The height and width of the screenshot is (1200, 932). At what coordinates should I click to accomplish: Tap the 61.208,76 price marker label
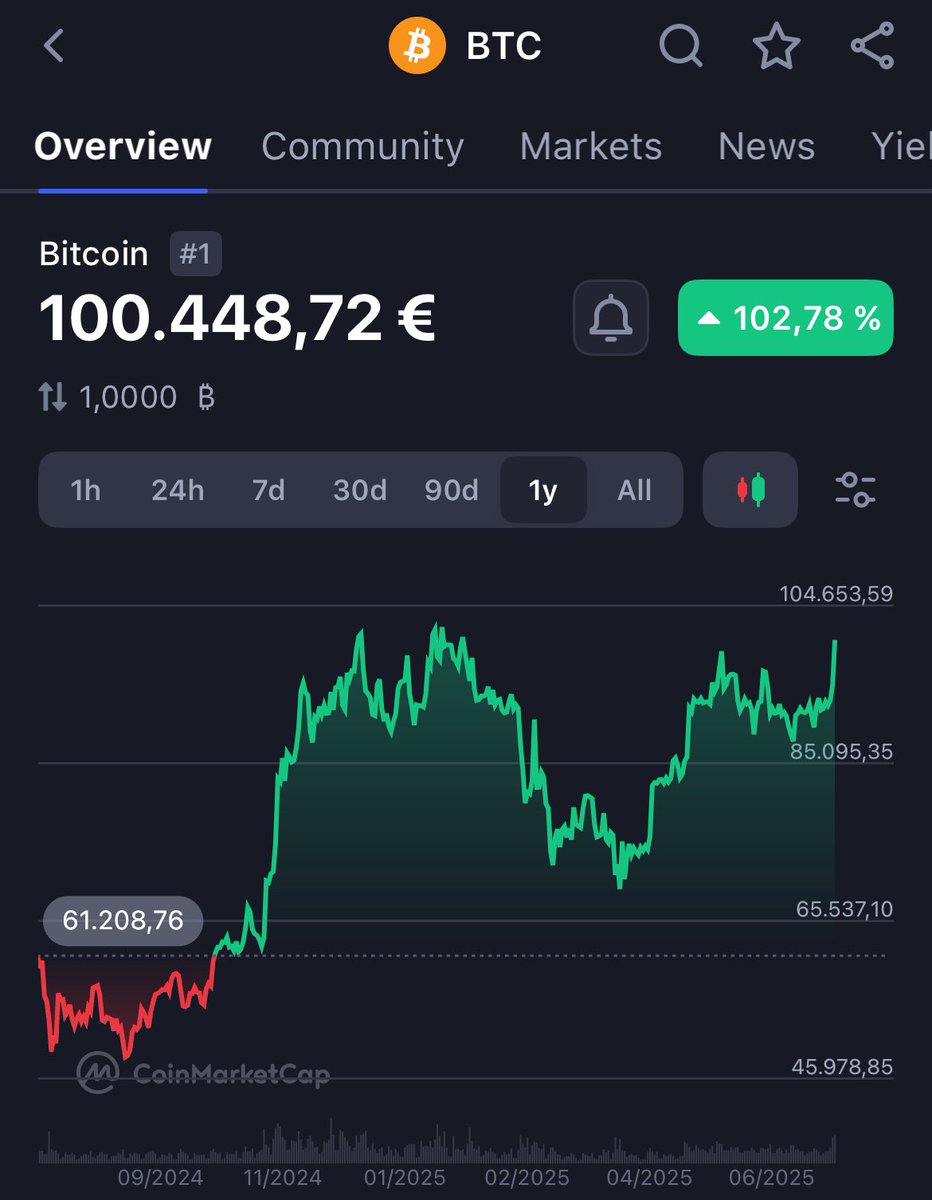pyautogui.click(x=123, y=920)
